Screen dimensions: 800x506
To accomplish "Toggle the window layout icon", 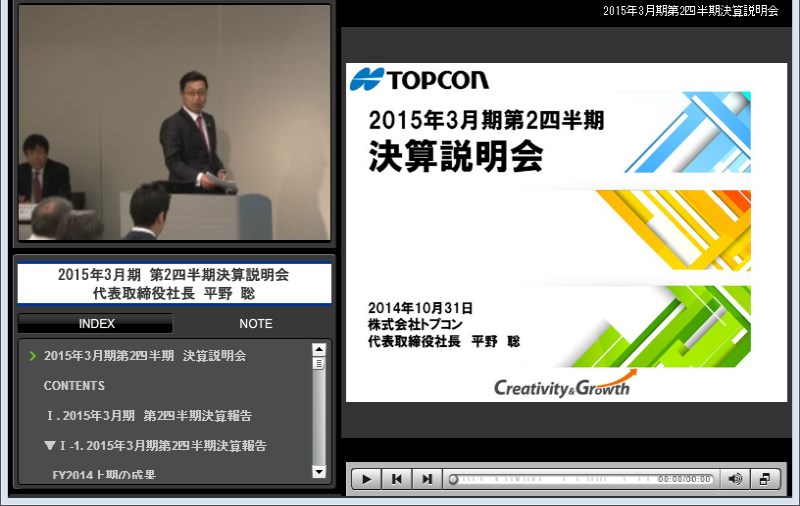I will tap(765, 479).
